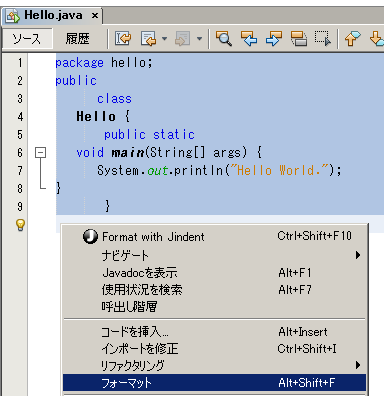Click the class name Hello on line 4
The image size is (384, 400).
[x=96, y=116]
